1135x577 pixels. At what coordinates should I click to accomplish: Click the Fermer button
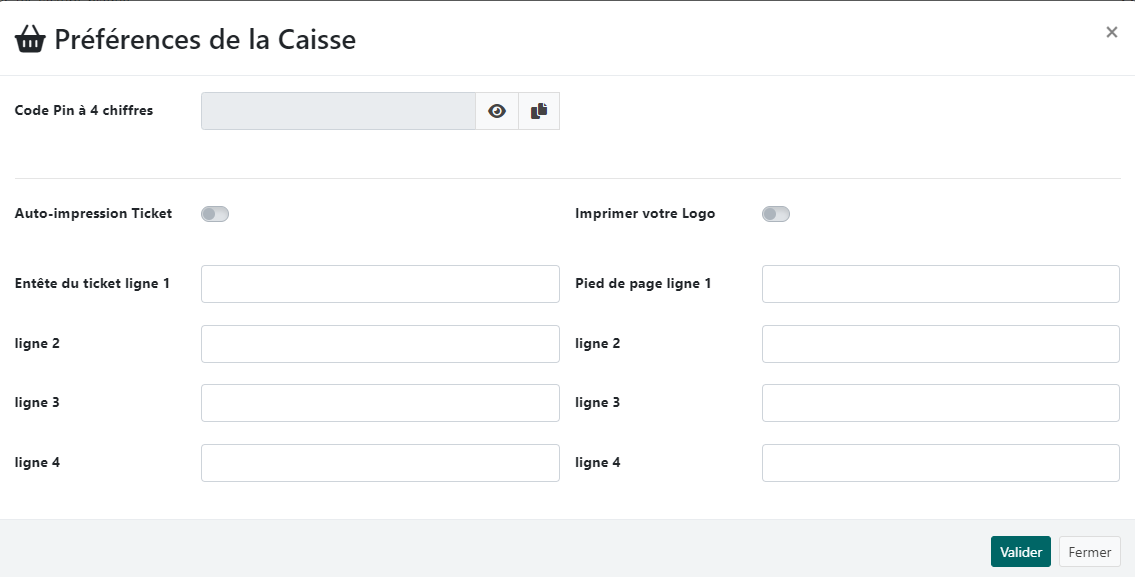coord(1089,552)
